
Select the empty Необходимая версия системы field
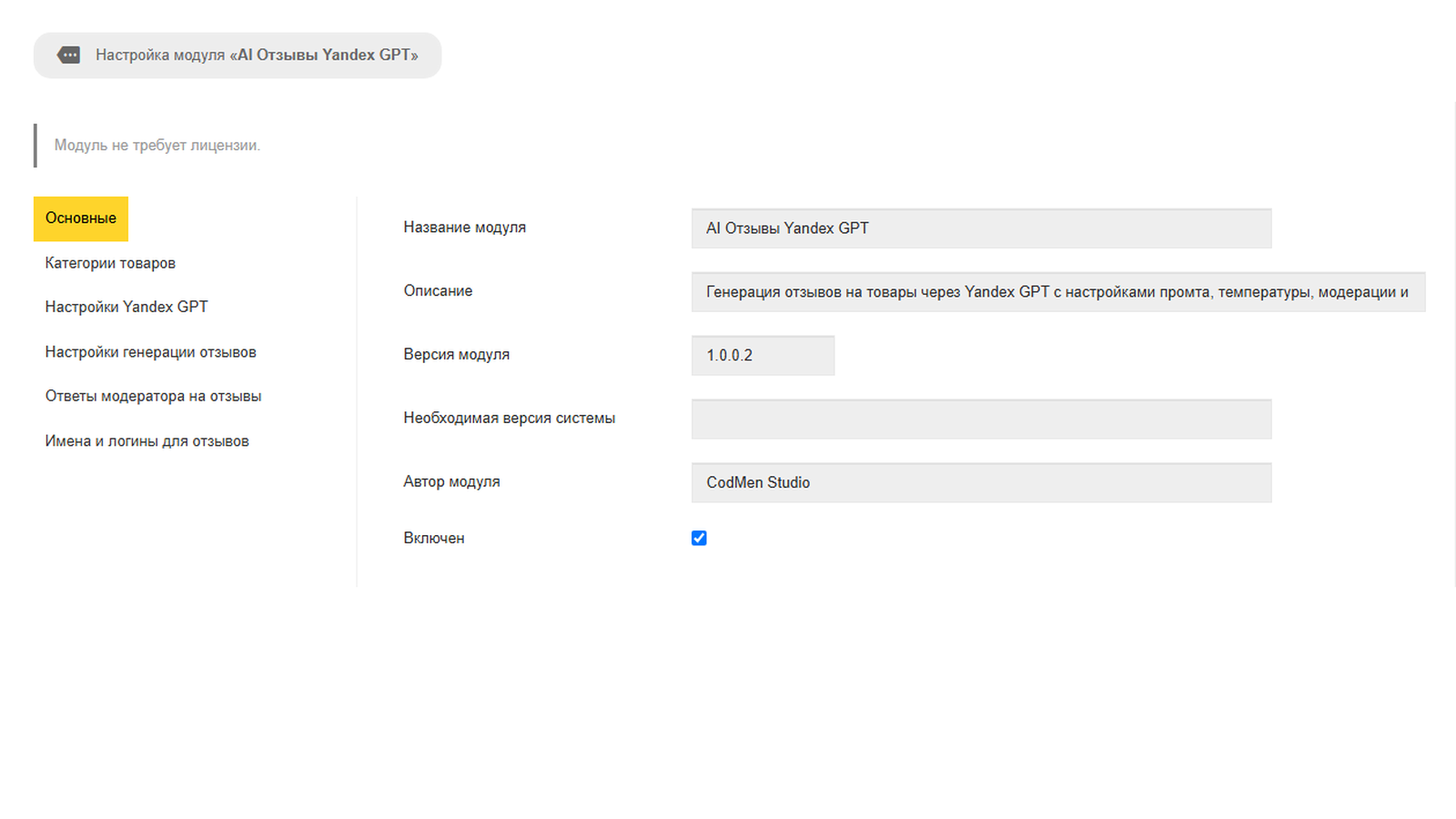(x=981, y=420)
